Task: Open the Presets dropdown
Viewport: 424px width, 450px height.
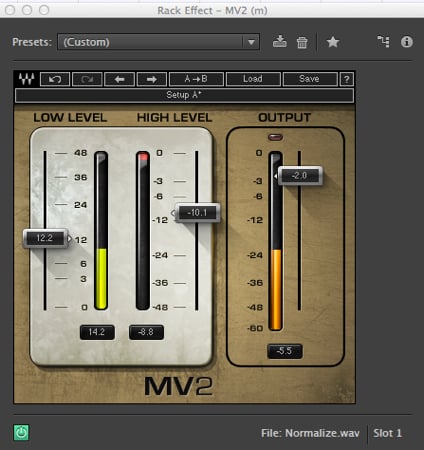Action: click(158, 42)
